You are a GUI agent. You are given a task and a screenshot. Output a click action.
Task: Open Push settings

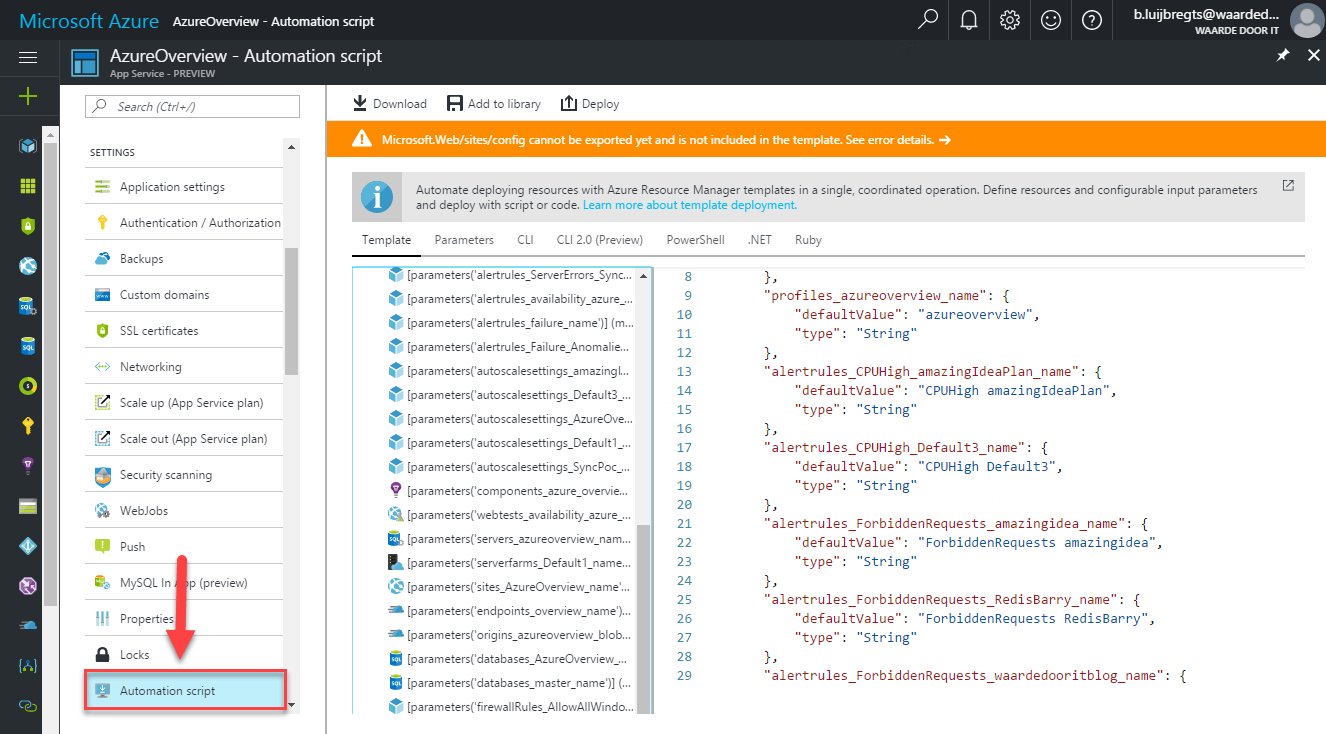(184, 547)
